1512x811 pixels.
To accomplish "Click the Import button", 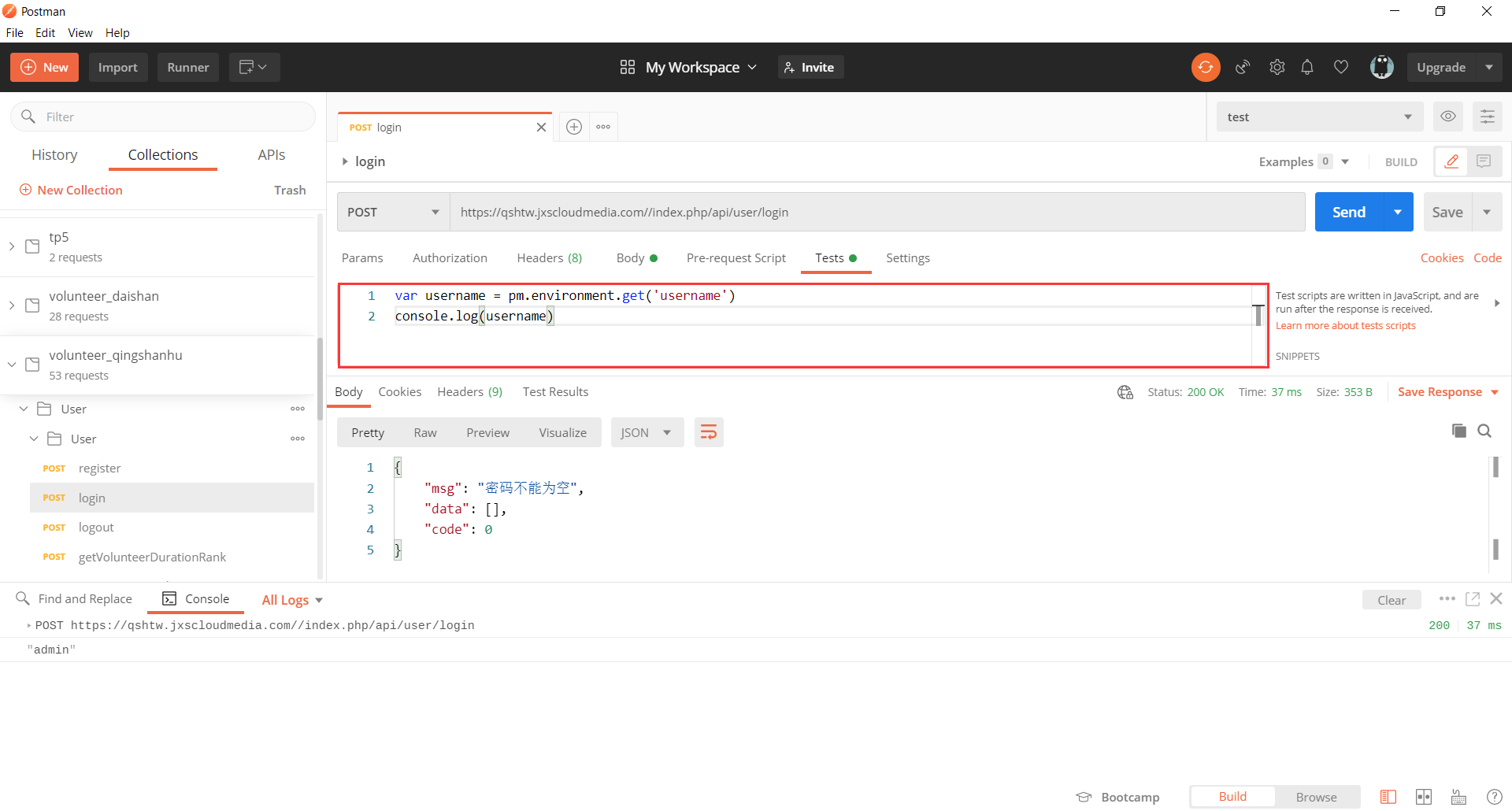I will tap(117, 67).
